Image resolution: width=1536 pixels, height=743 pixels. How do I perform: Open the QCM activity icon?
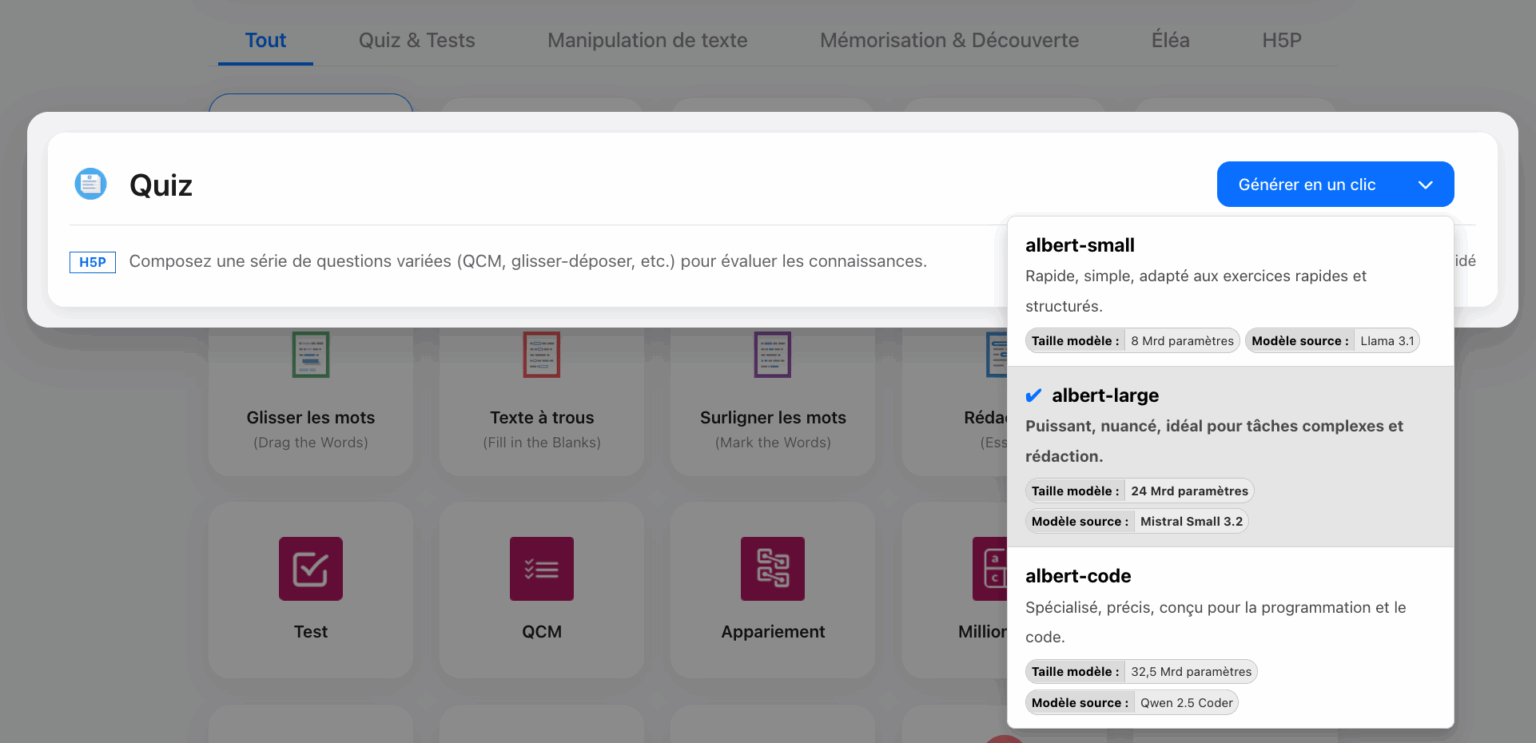[541, 568]
